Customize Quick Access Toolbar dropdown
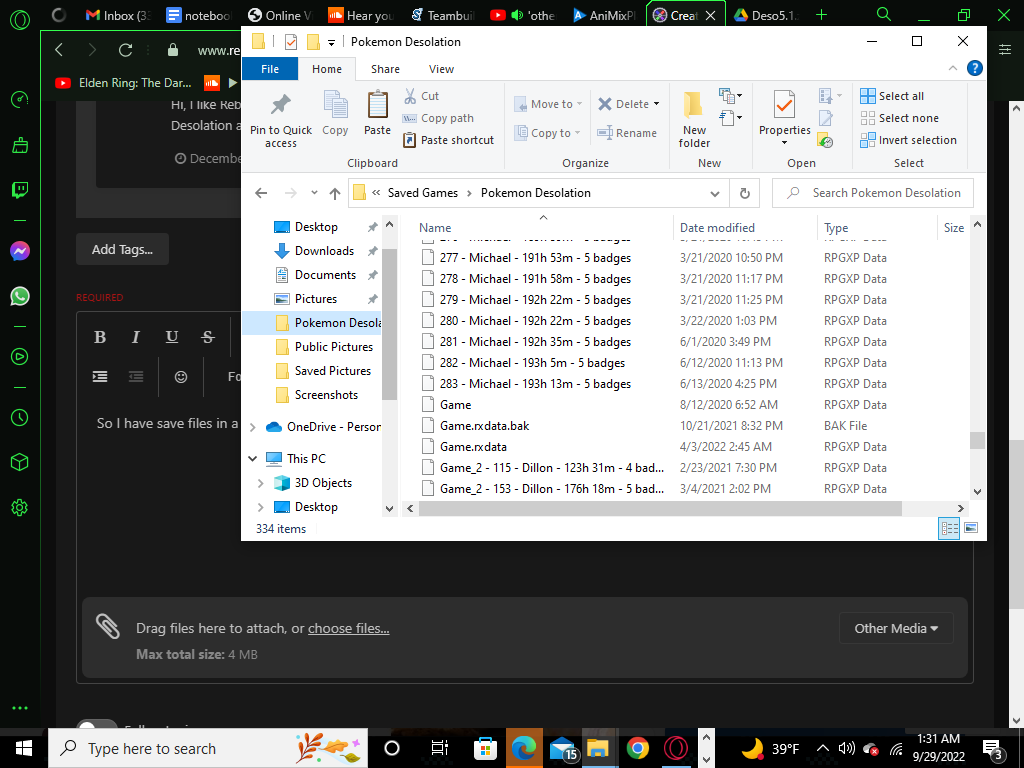Screen dimensions: 1024x768 click(x=331, y=42)
